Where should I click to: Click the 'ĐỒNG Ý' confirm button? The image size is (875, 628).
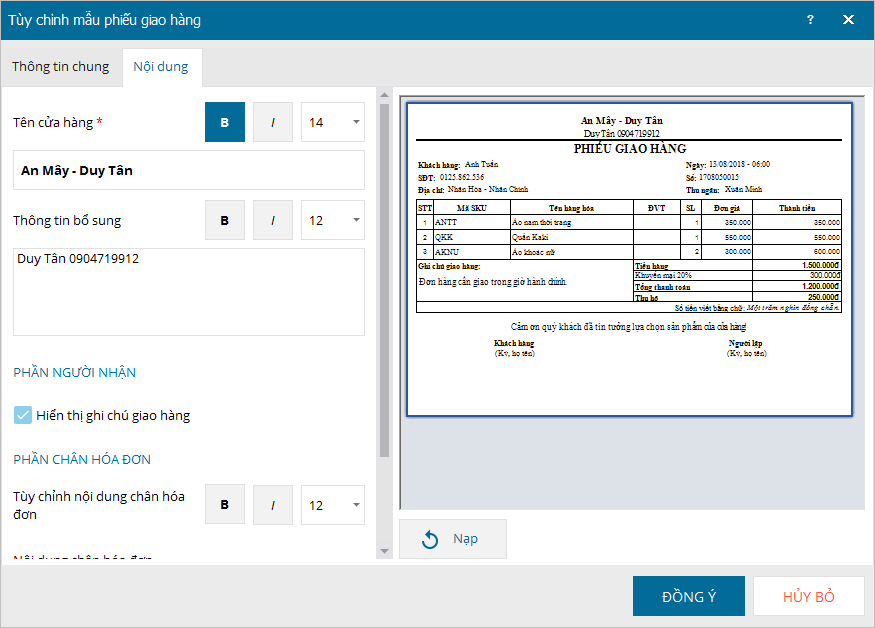point(688,596)
